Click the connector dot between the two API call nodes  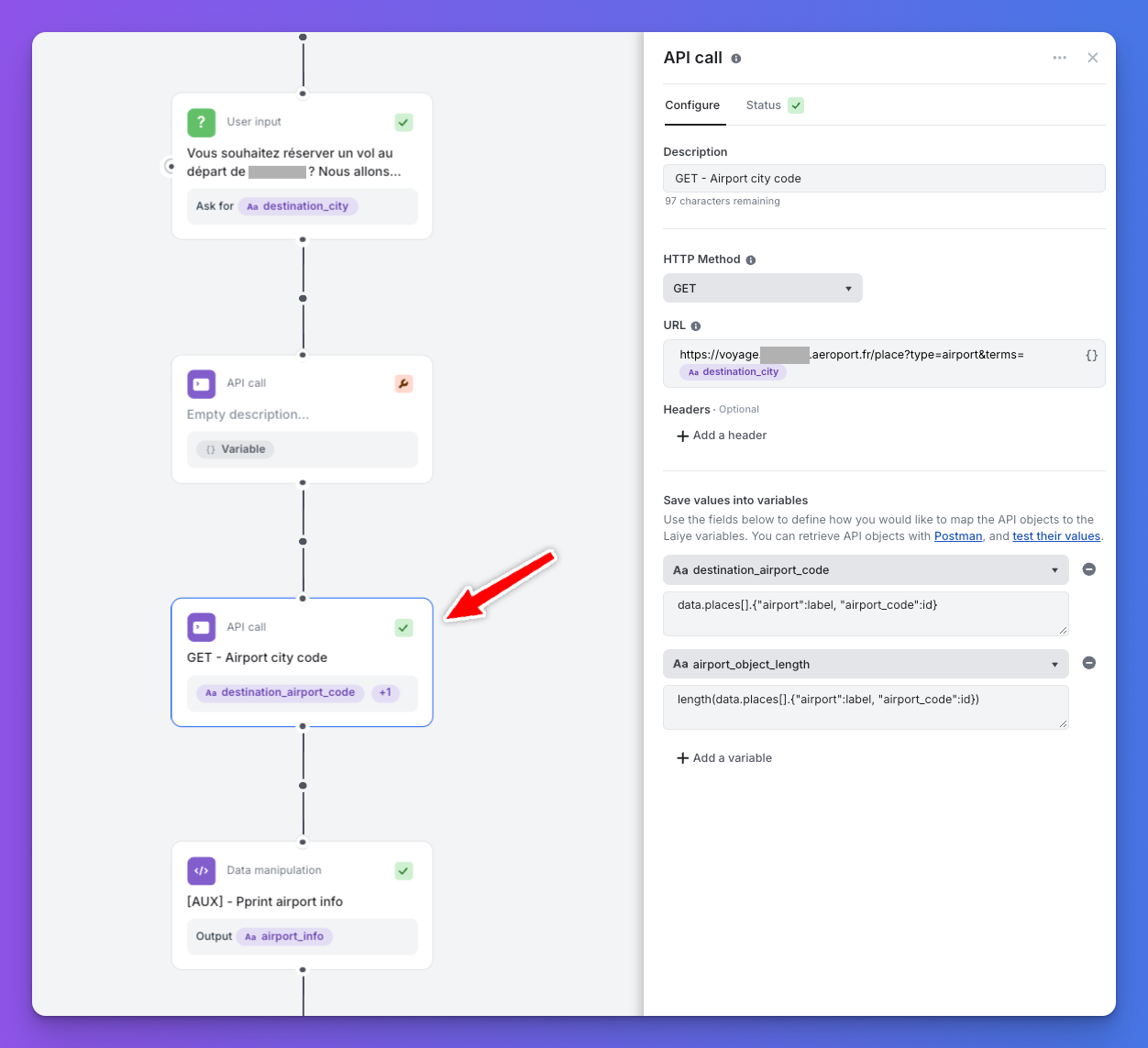tap(303, 541)
